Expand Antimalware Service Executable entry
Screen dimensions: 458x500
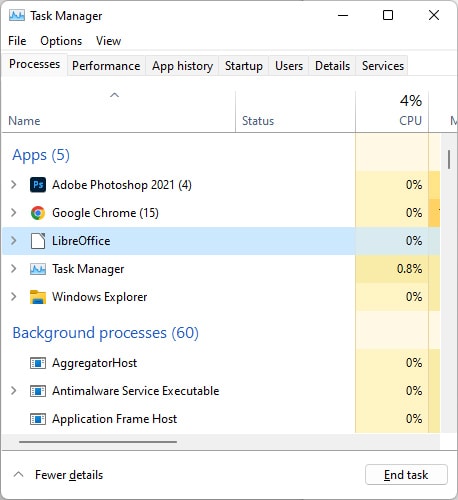[14, 390]
